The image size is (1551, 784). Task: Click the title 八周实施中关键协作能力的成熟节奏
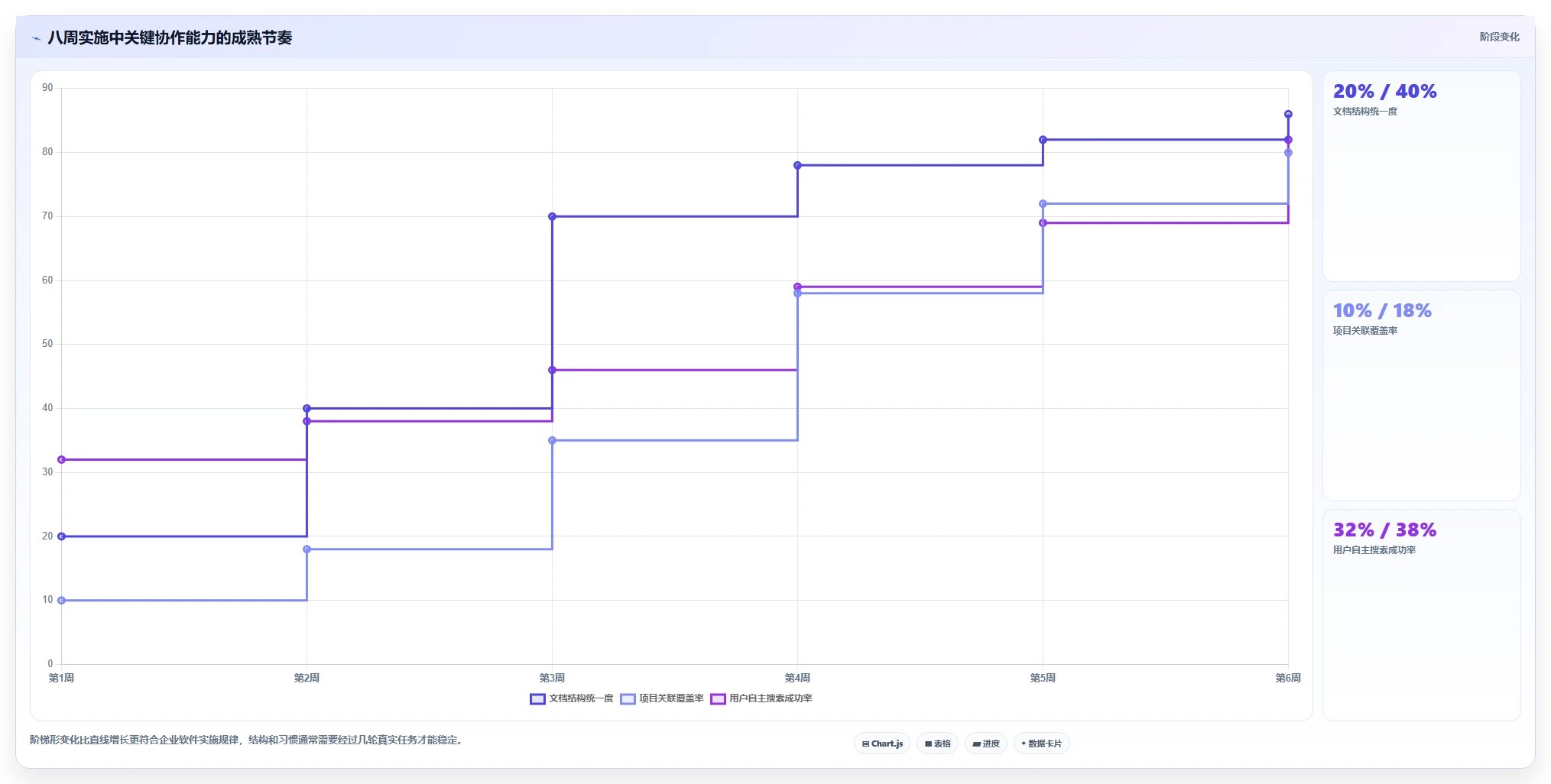(170, 37)
